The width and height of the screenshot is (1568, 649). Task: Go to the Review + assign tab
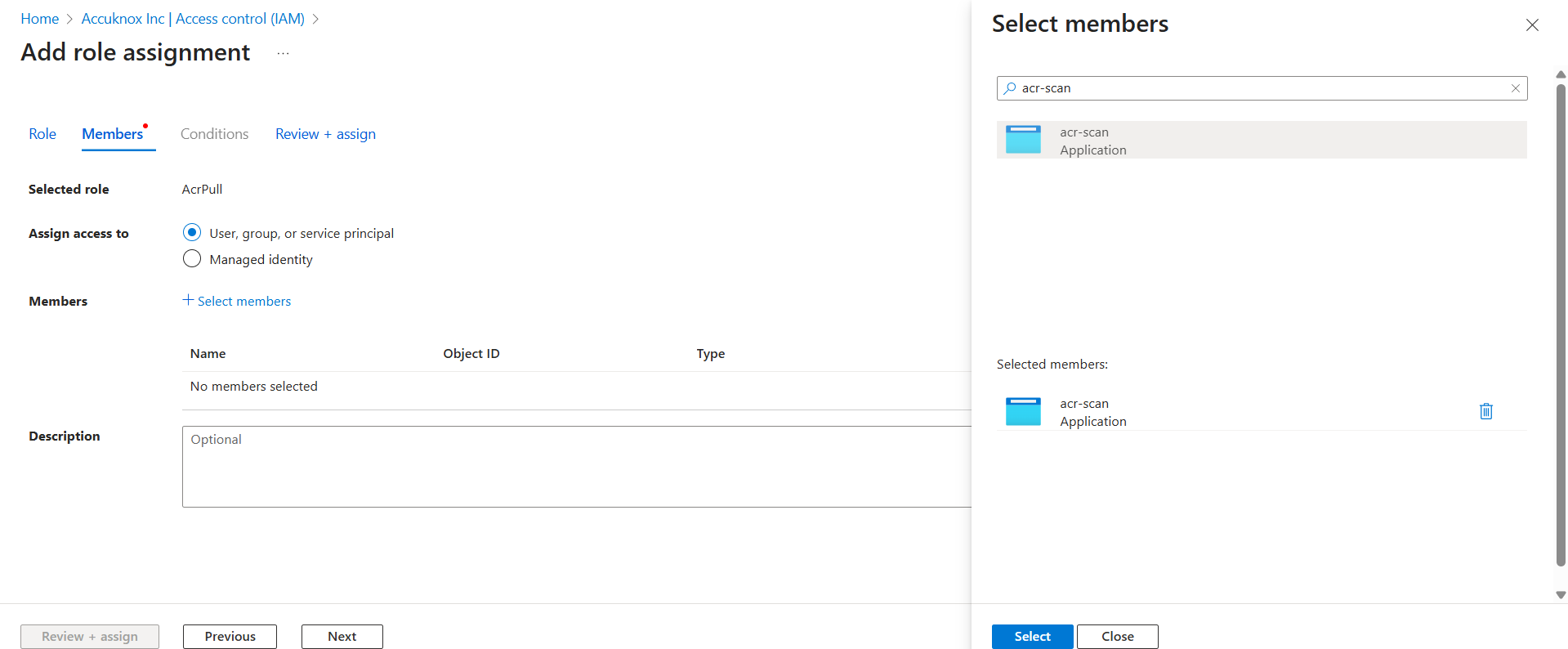click(325, 134)
